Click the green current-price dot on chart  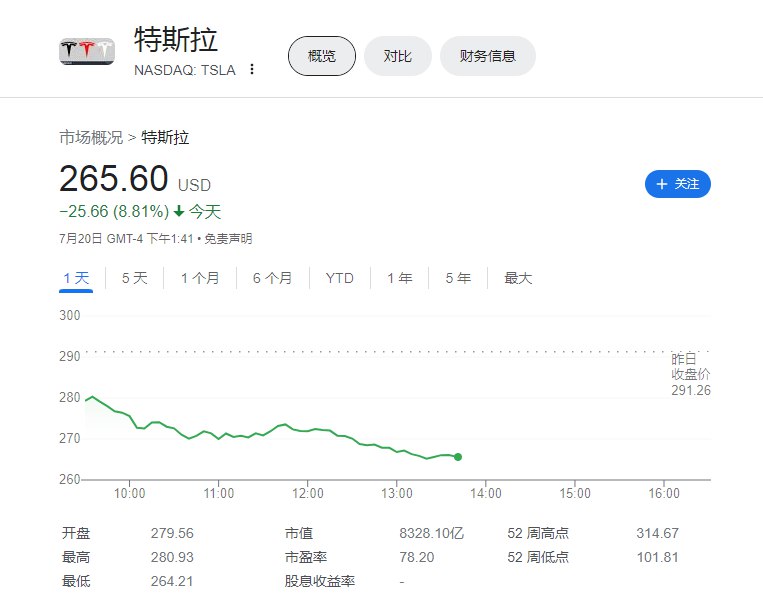click(458, 457)
